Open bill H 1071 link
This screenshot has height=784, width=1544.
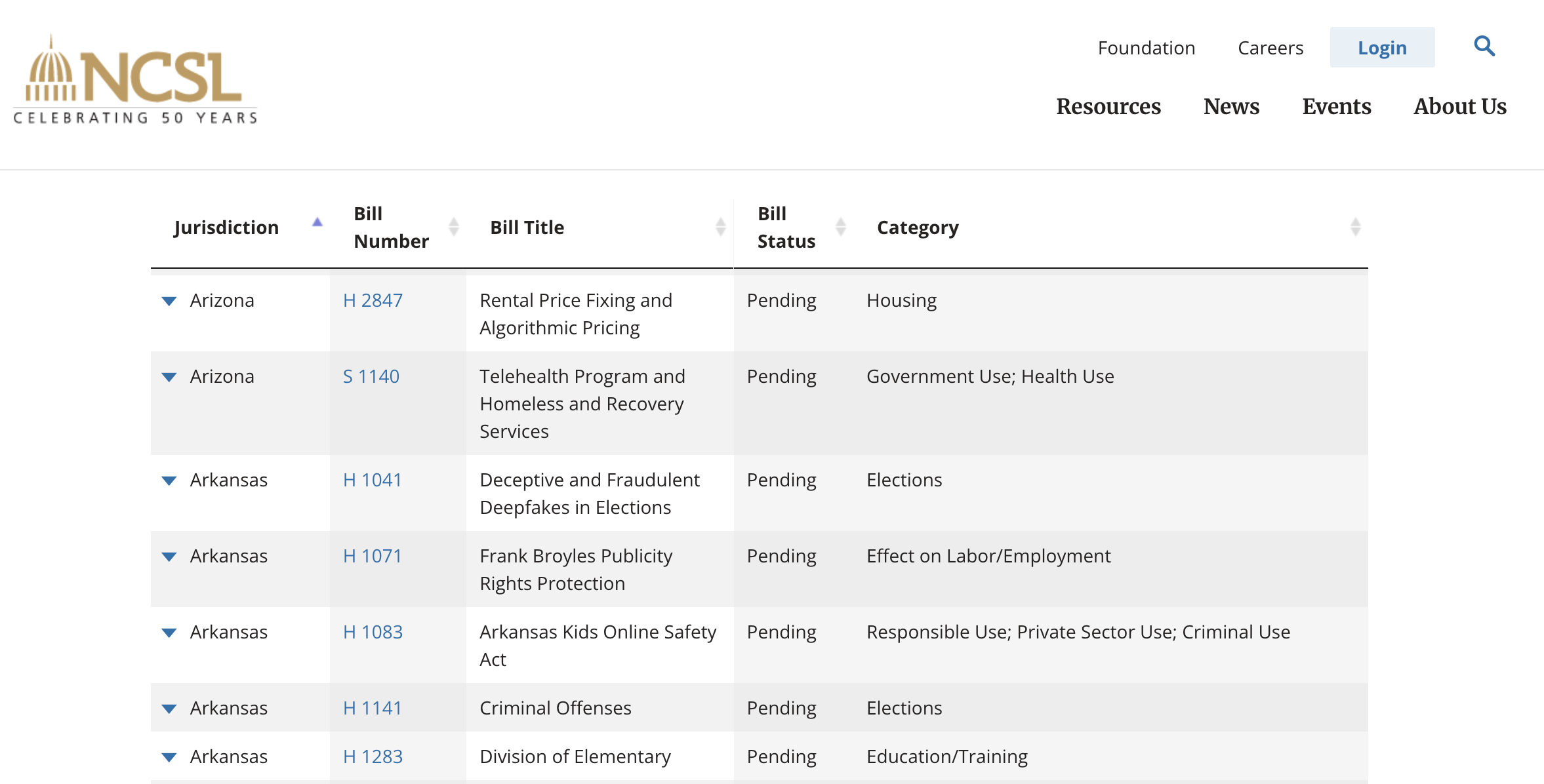click(372, 556)
